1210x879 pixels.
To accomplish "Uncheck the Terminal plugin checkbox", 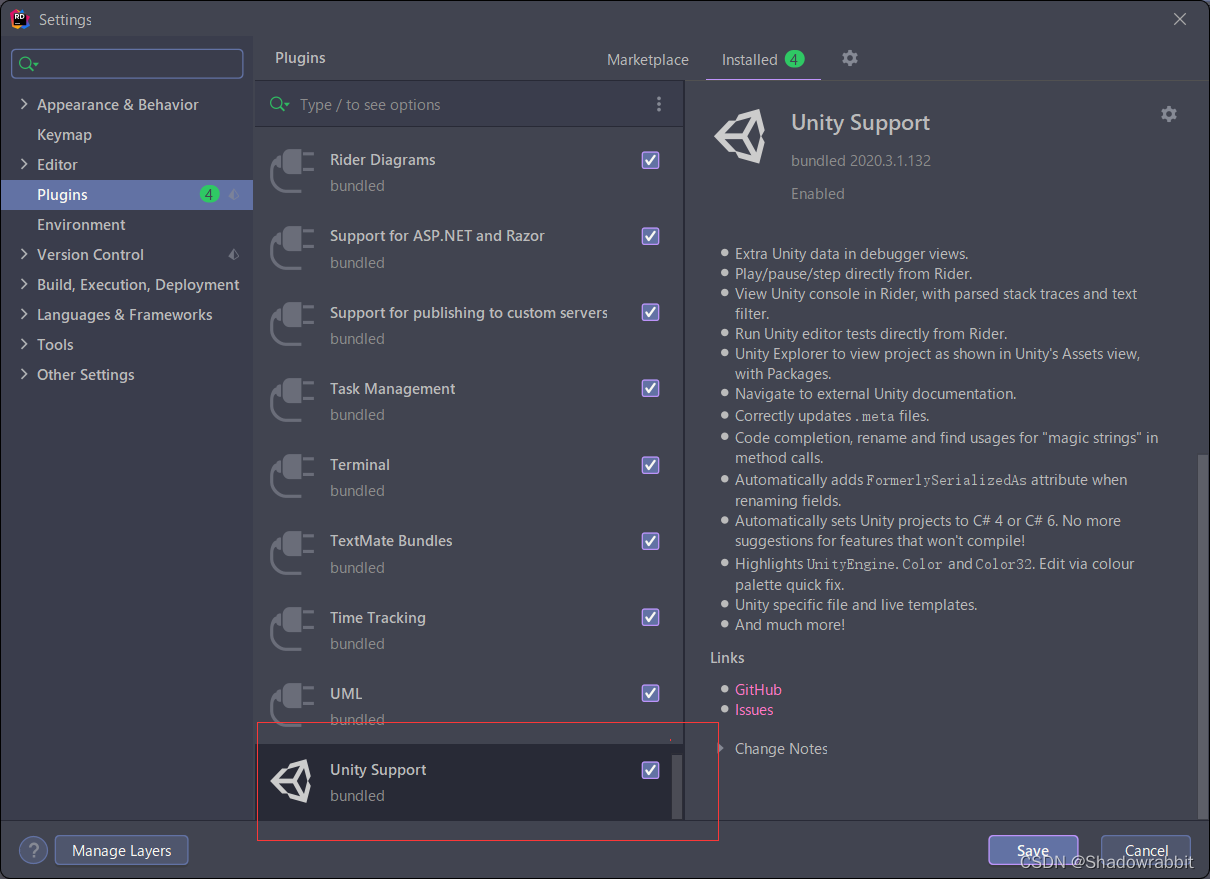I will tap(651, 465).
